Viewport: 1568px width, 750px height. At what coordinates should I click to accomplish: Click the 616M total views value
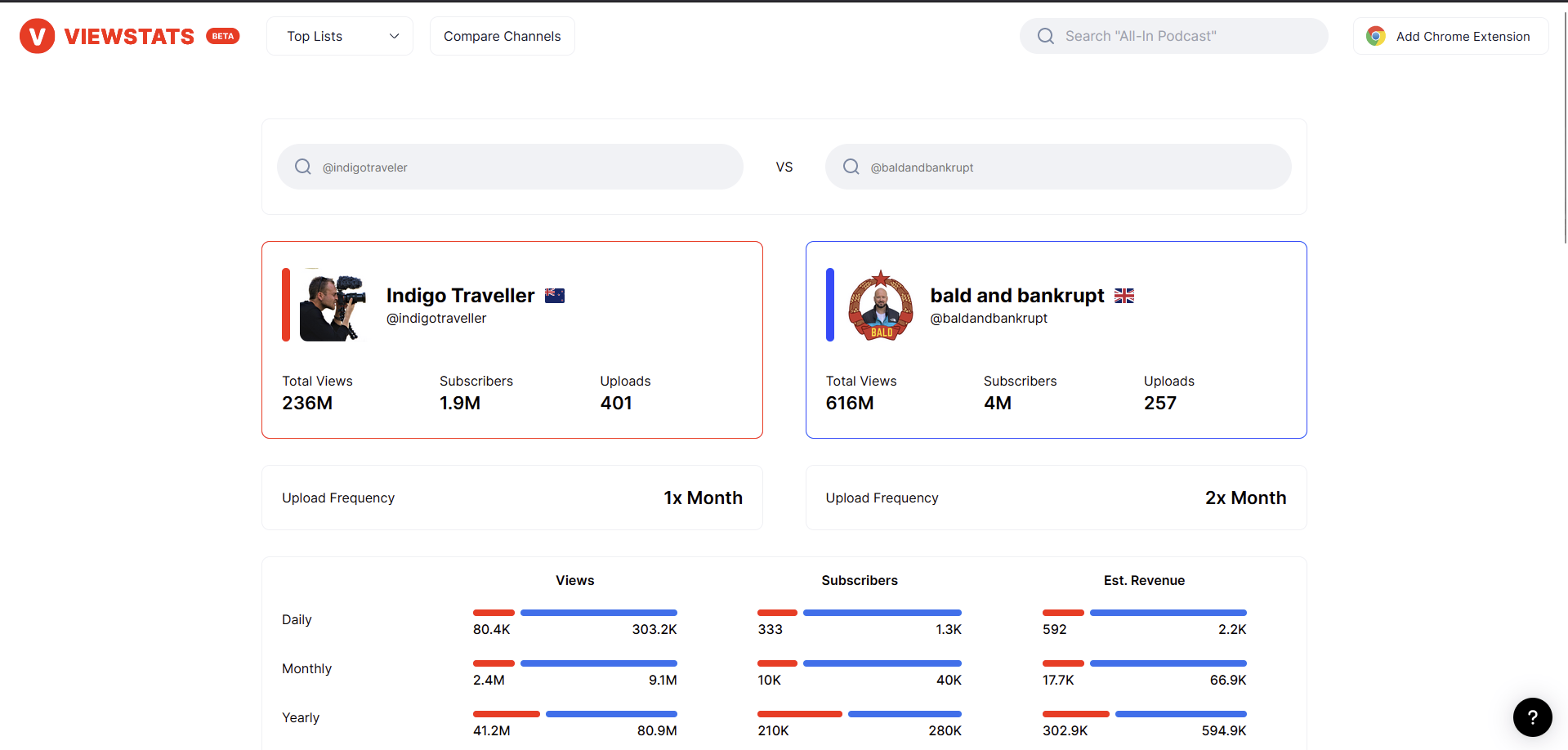[850, 403]
